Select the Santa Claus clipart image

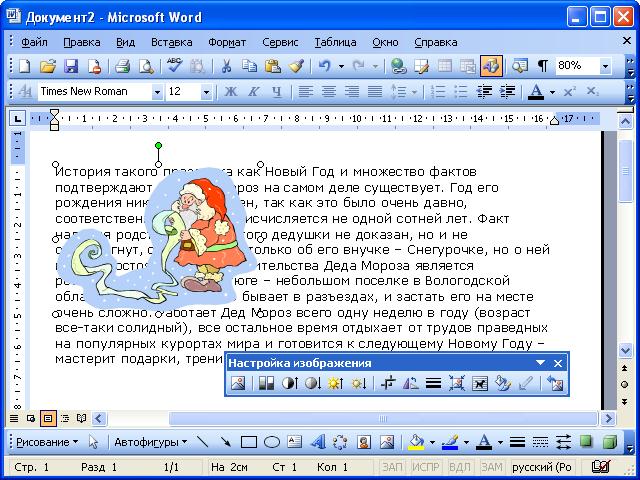pos(157,239)
